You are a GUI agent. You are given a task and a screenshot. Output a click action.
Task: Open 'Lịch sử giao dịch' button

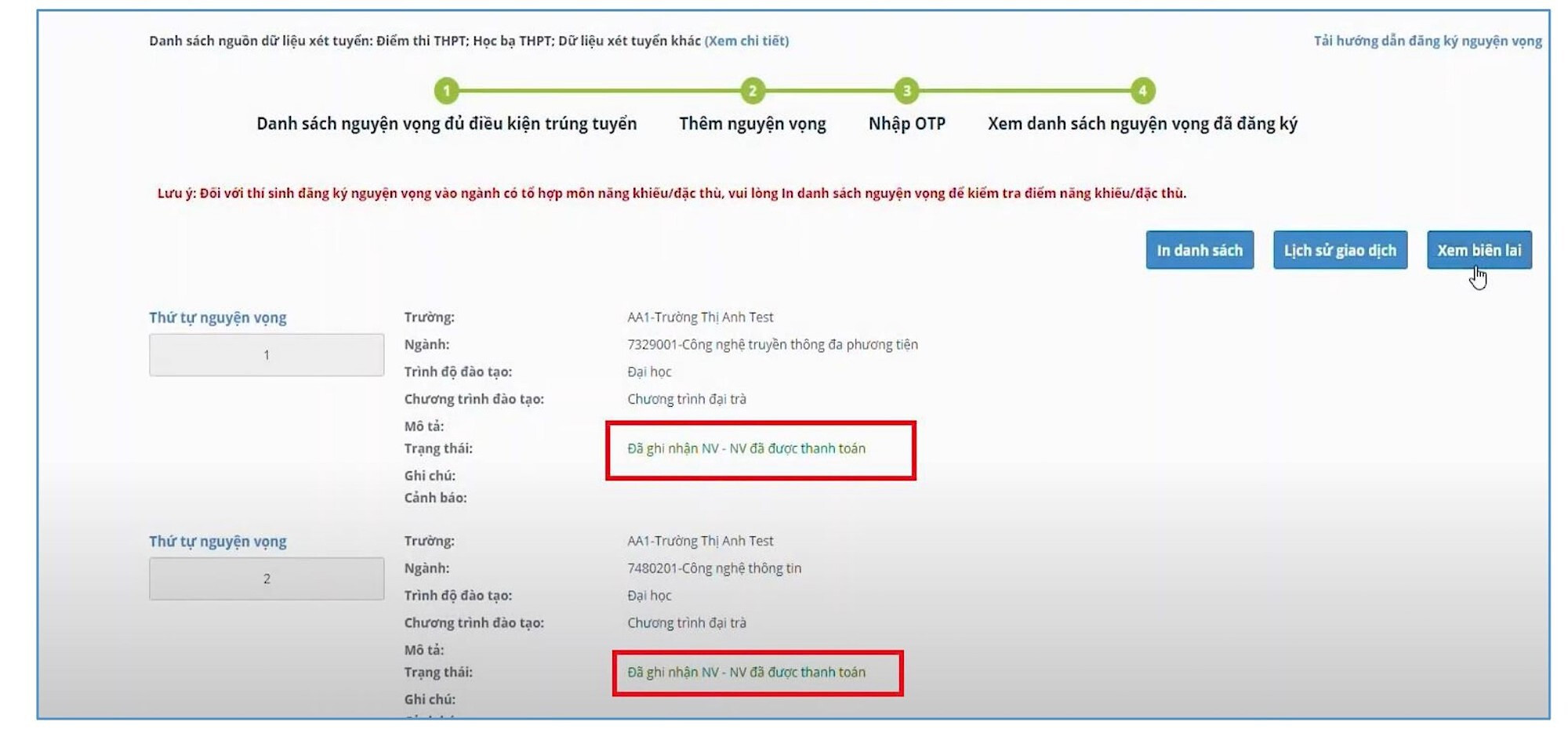click(1339, 250)
